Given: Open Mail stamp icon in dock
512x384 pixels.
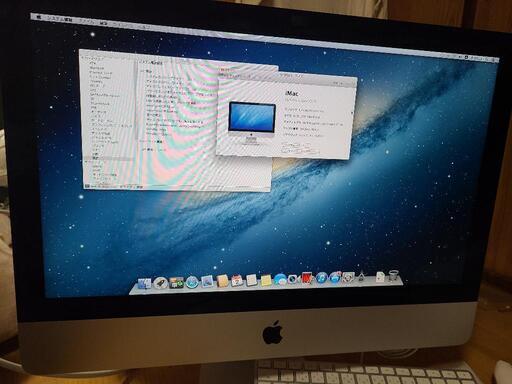Looking at the screenshot, I should tap(207, 282).
